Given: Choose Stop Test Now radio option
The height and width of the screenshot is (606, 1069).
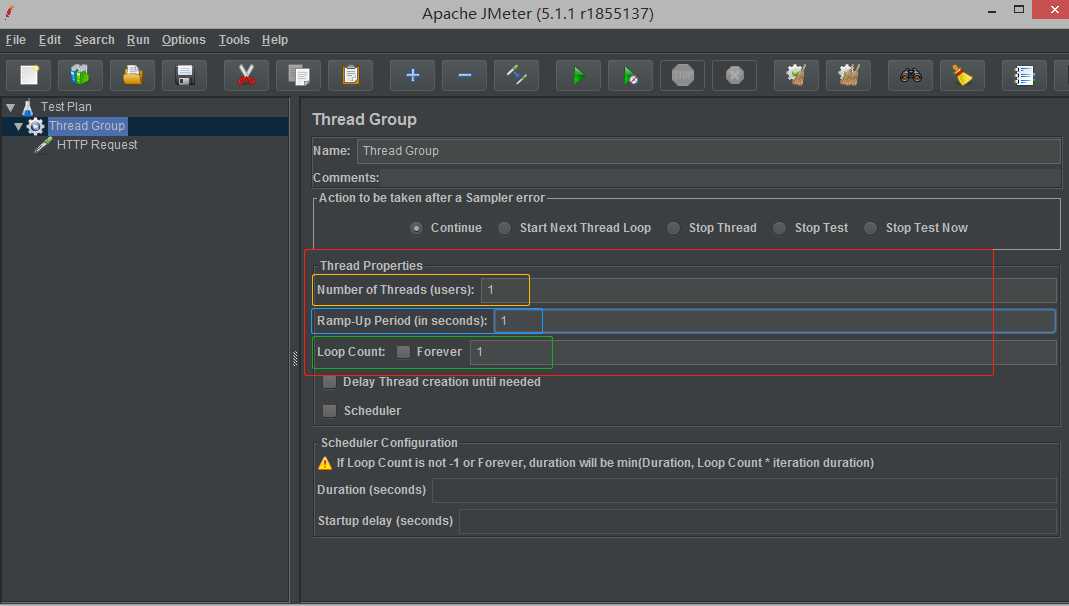Looking at the screenshot, I should [x=871, y=228].
